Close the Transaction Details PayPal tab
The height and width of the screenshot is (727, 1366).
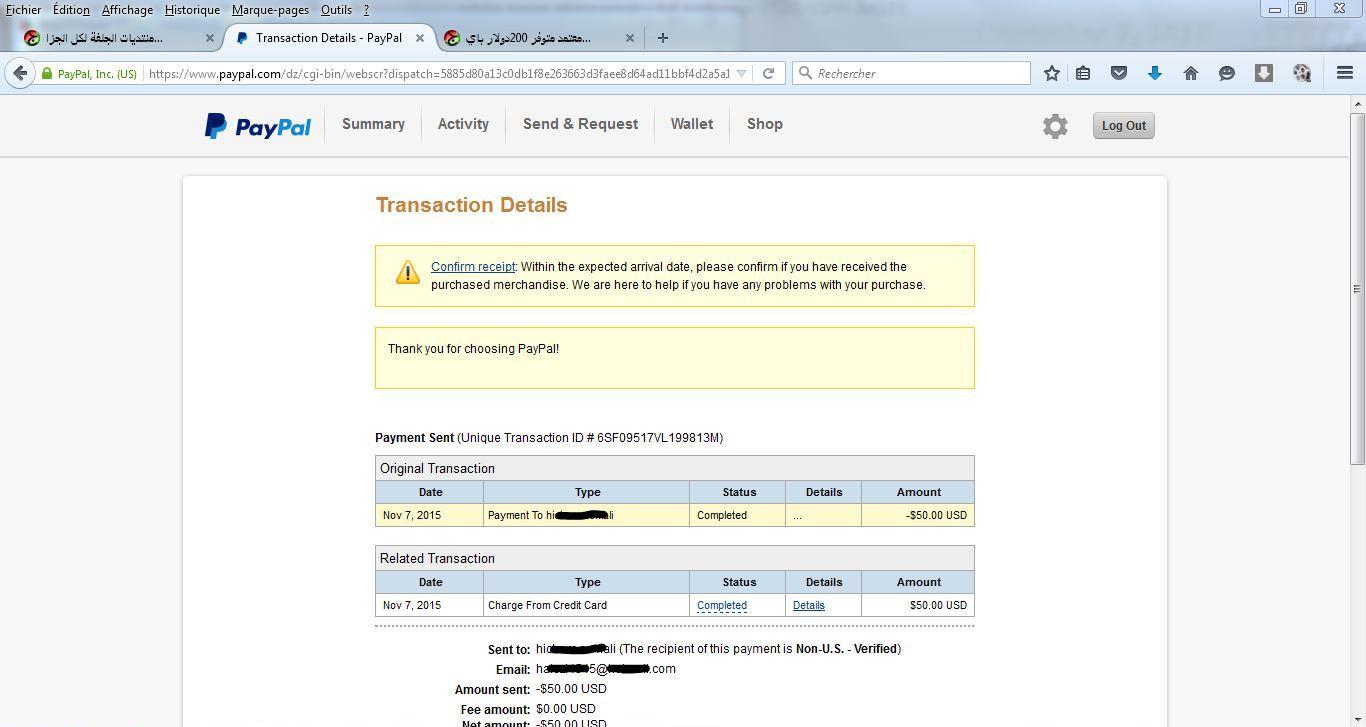(420, 38)
